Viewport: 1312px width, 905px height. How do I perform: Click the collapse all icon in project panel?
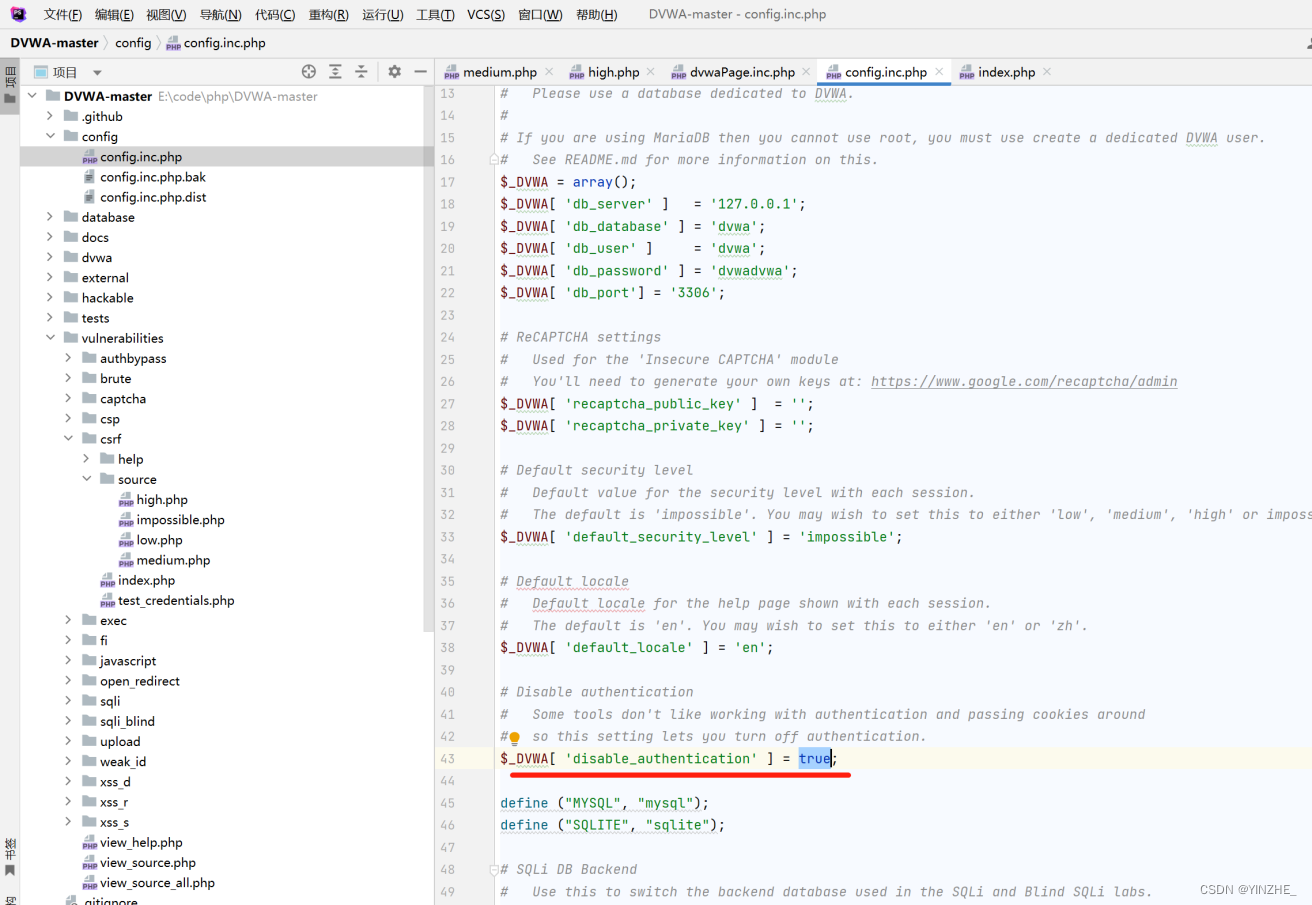click(x=361, y=72)
